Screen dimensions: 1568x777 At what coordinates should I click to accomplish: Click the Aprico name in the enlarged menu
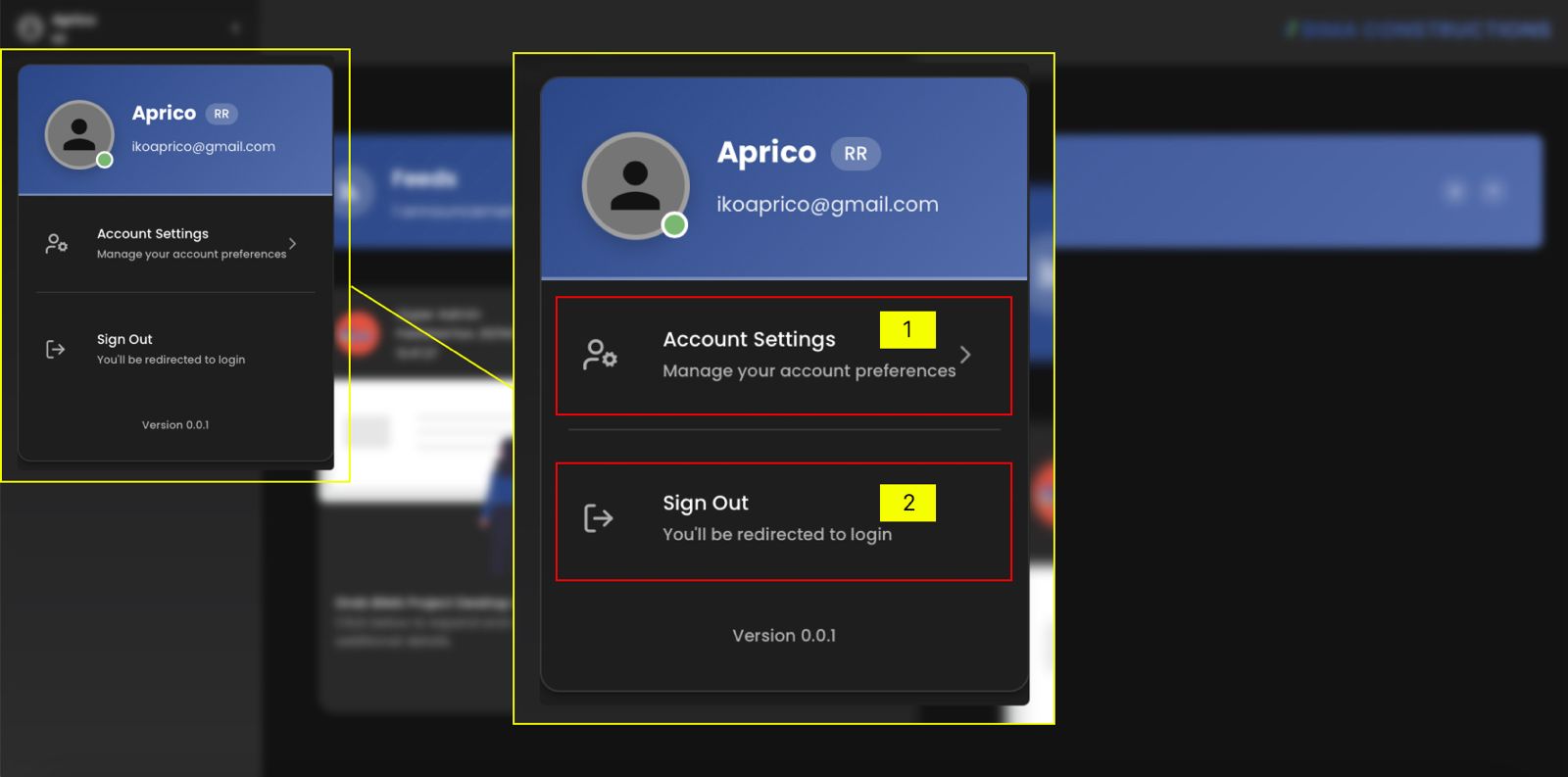click(x=766, y=152)
